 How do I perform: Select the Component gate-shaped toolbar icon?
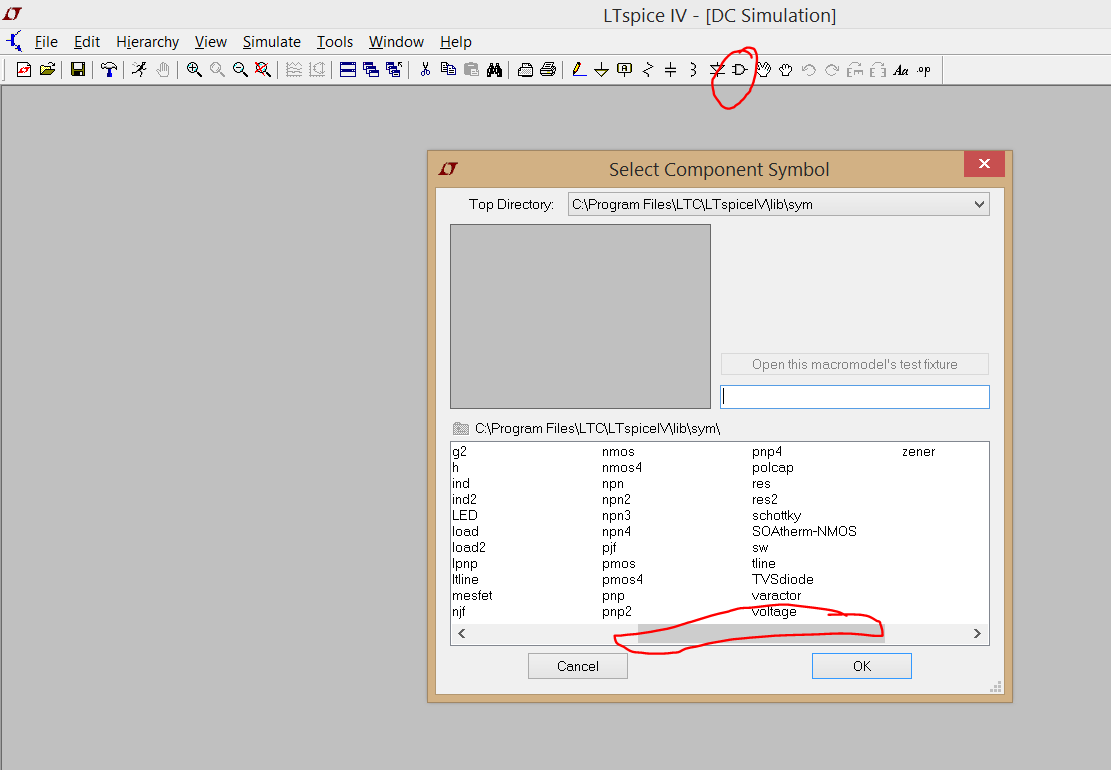point(740,69)
